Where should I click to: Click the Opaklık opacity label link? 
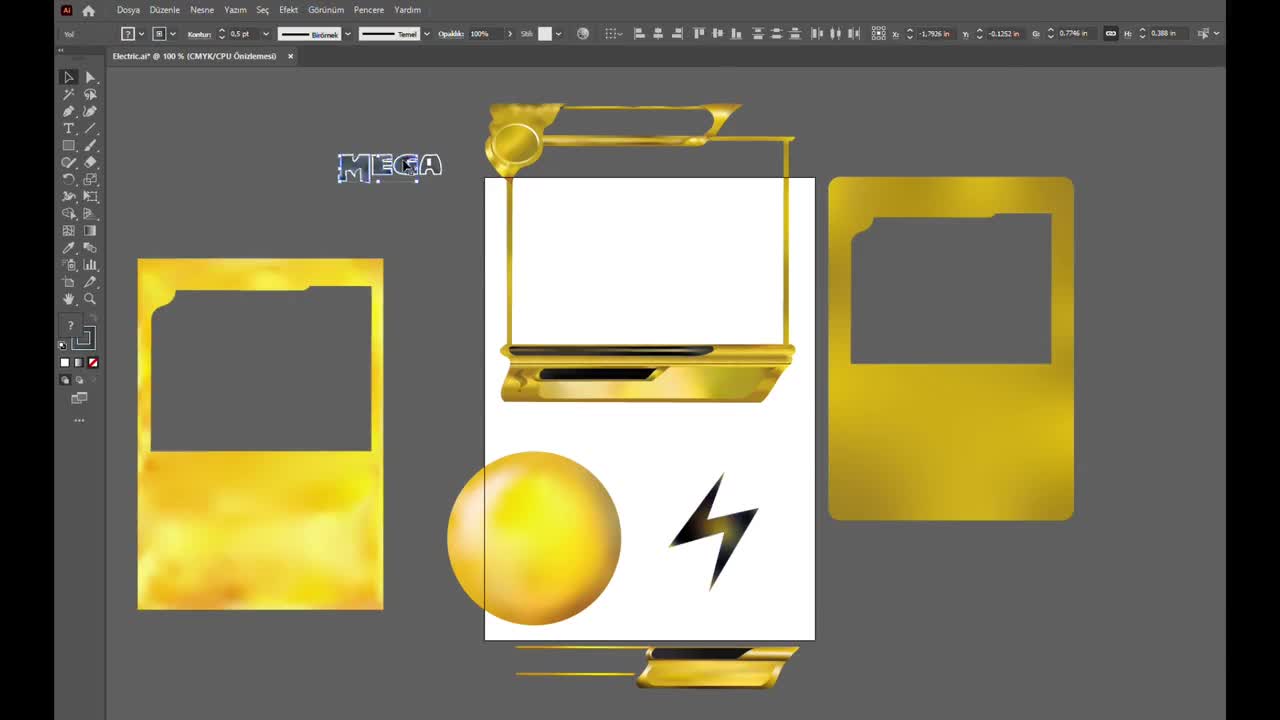click(451, 34)
